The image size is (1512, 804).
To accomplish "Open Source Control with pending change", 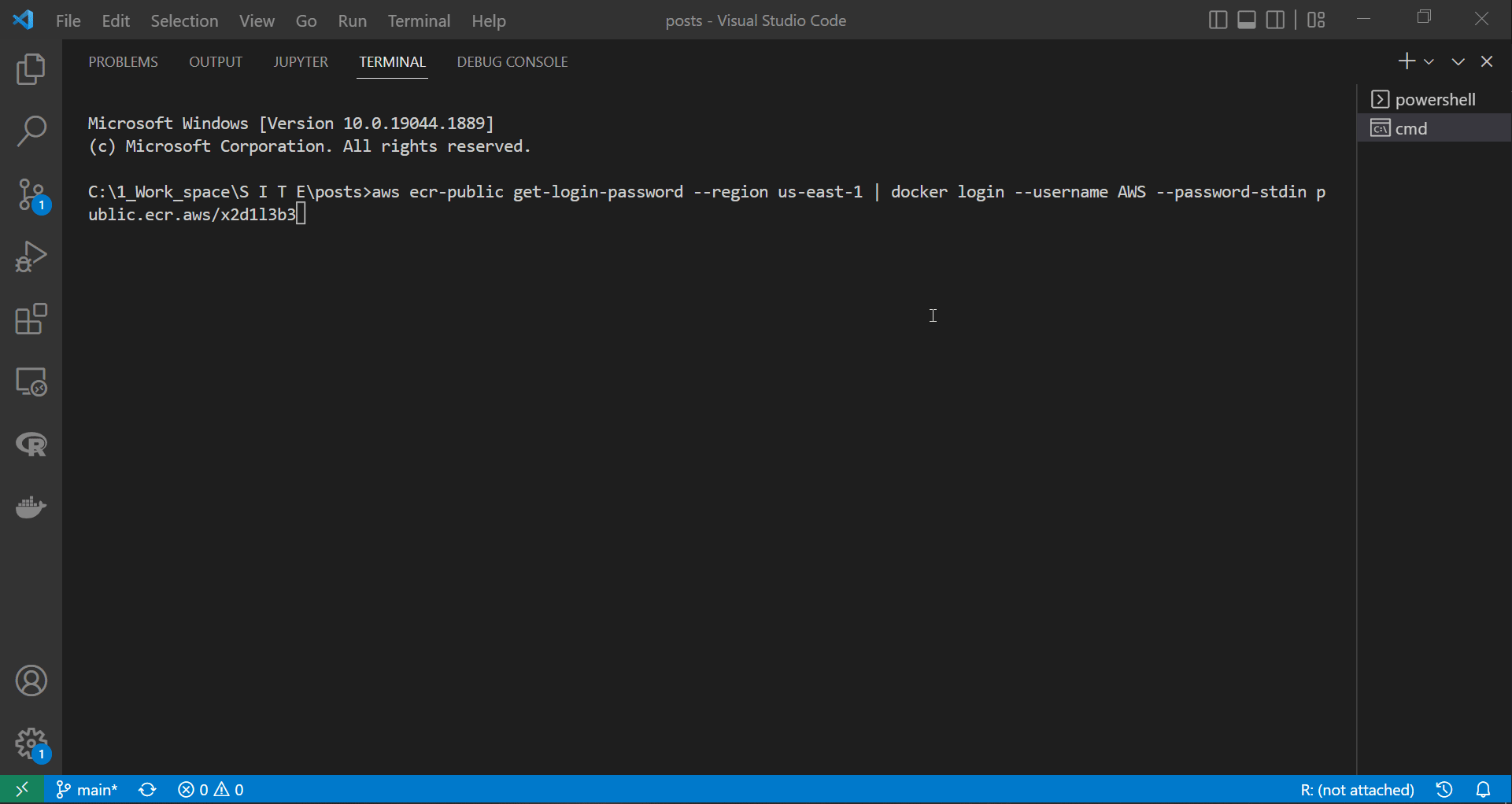I will coord(31,194).
